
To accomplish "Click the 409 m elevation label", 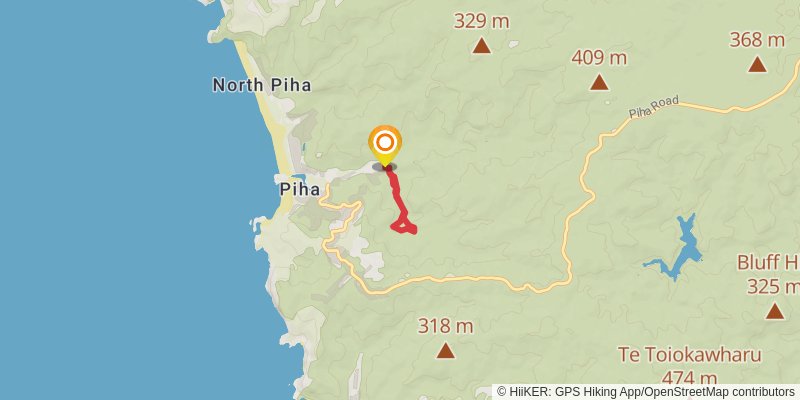I will coord(599,58).
